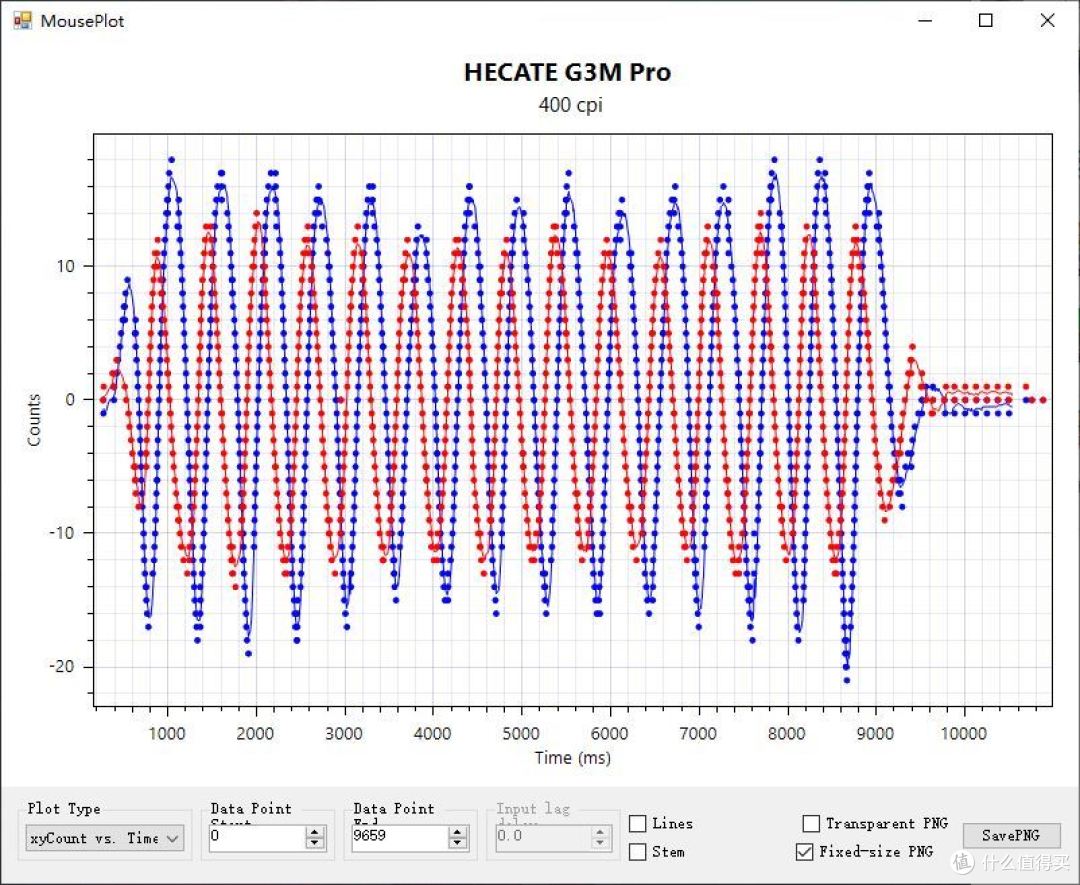The height and width of the screenshot is (885, 1080).
Task: Enable the Stem checkbox
Action: [x=638, y=852]
